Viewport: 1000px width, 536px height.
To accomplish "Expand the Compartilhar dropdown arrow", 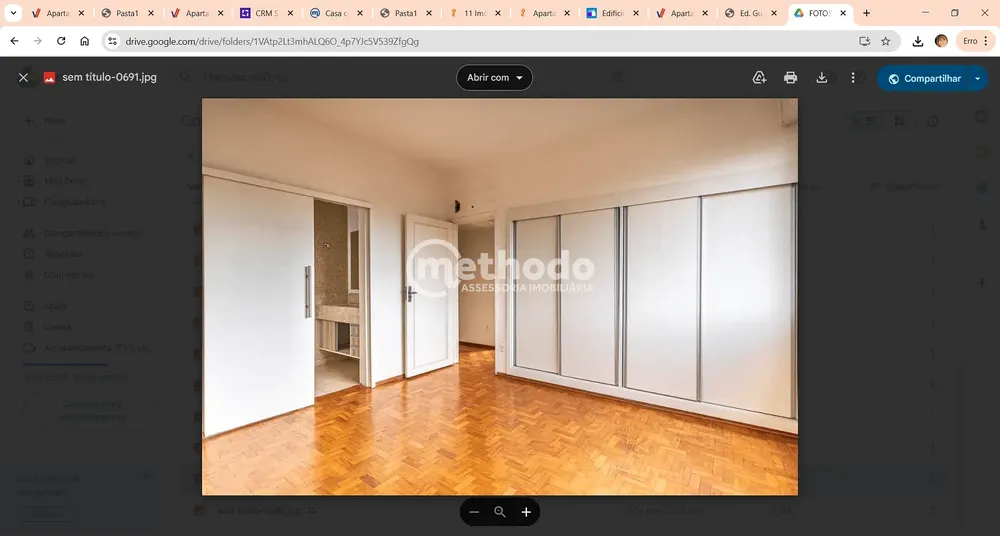I will pos(978,78).
